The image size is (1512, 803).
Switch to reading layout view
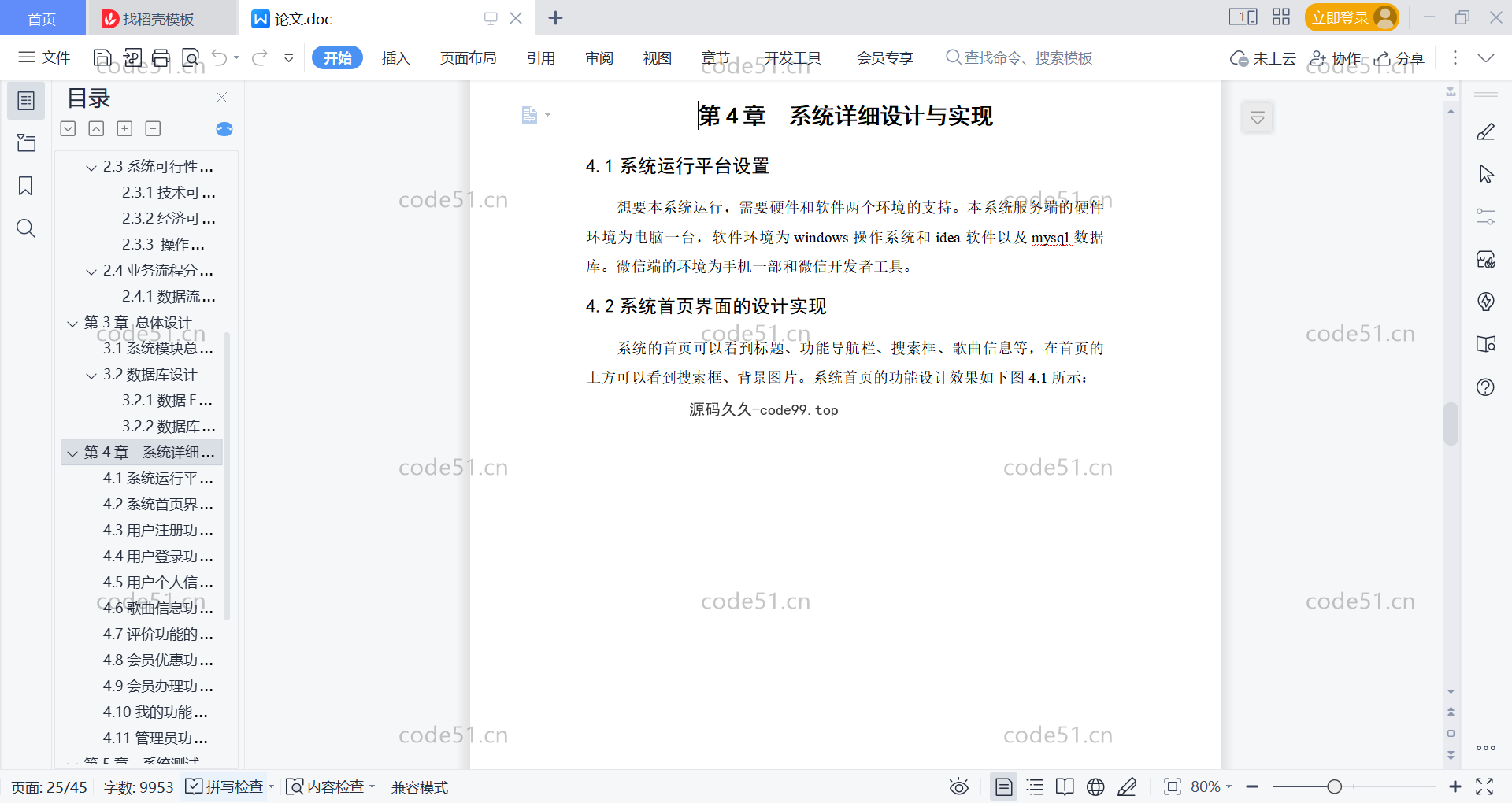click(x=1065, y=786)
